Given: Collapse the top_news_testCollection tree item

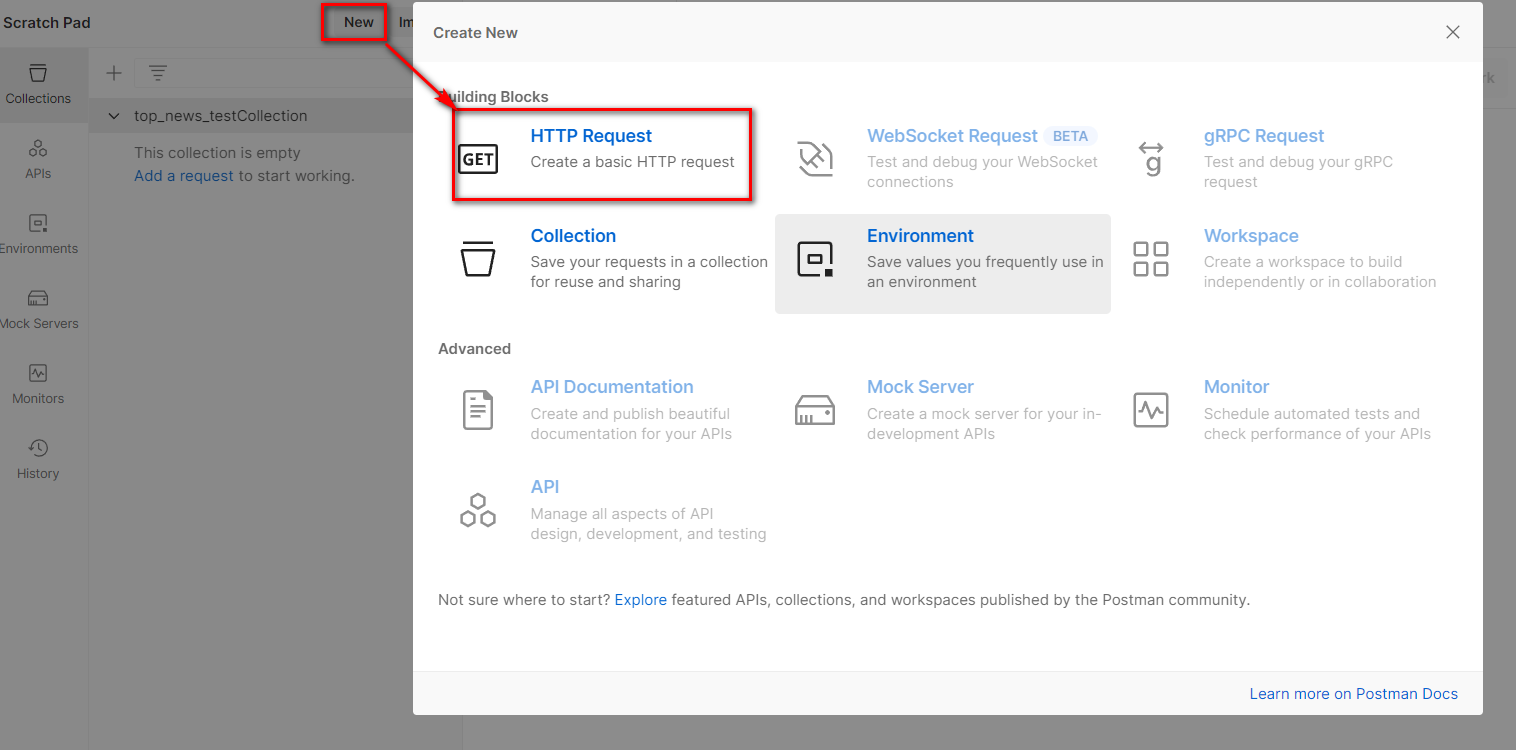Looking at the screenshot, I should tap(114, 116).
